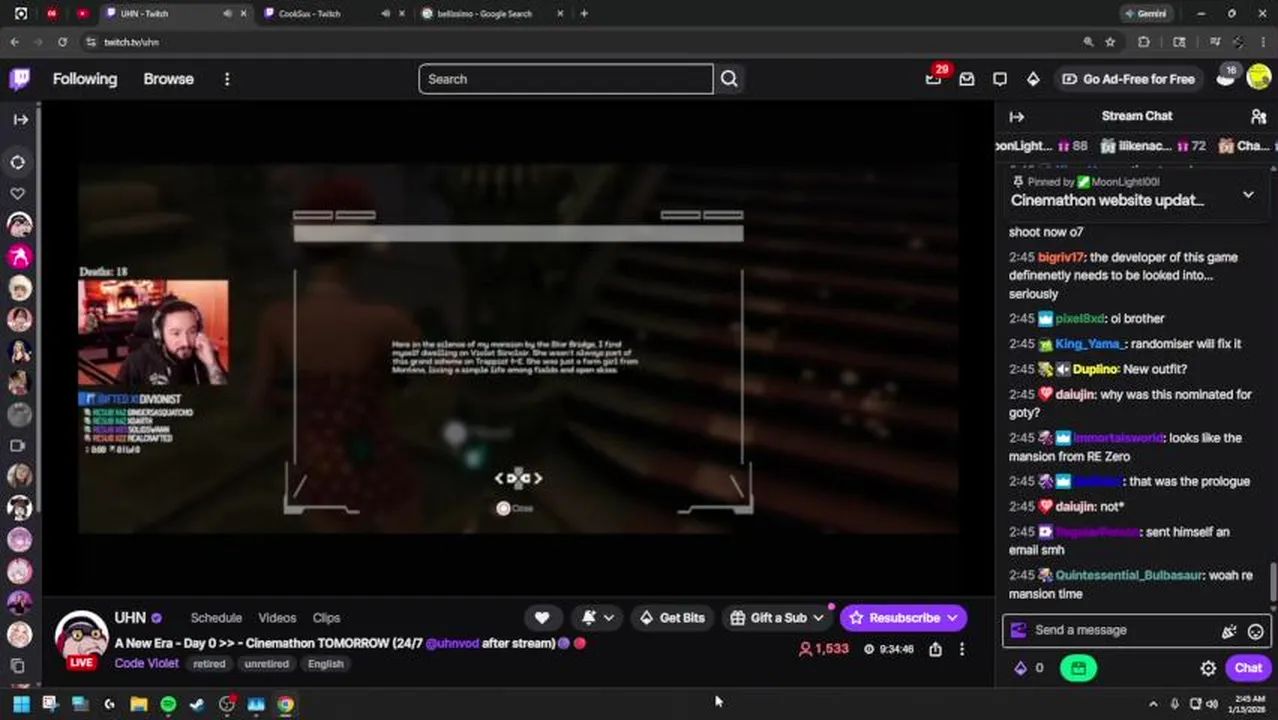Send message with Chat button
The width and height of the screenshot is (1278, 720).
(x=1248, y=668)
